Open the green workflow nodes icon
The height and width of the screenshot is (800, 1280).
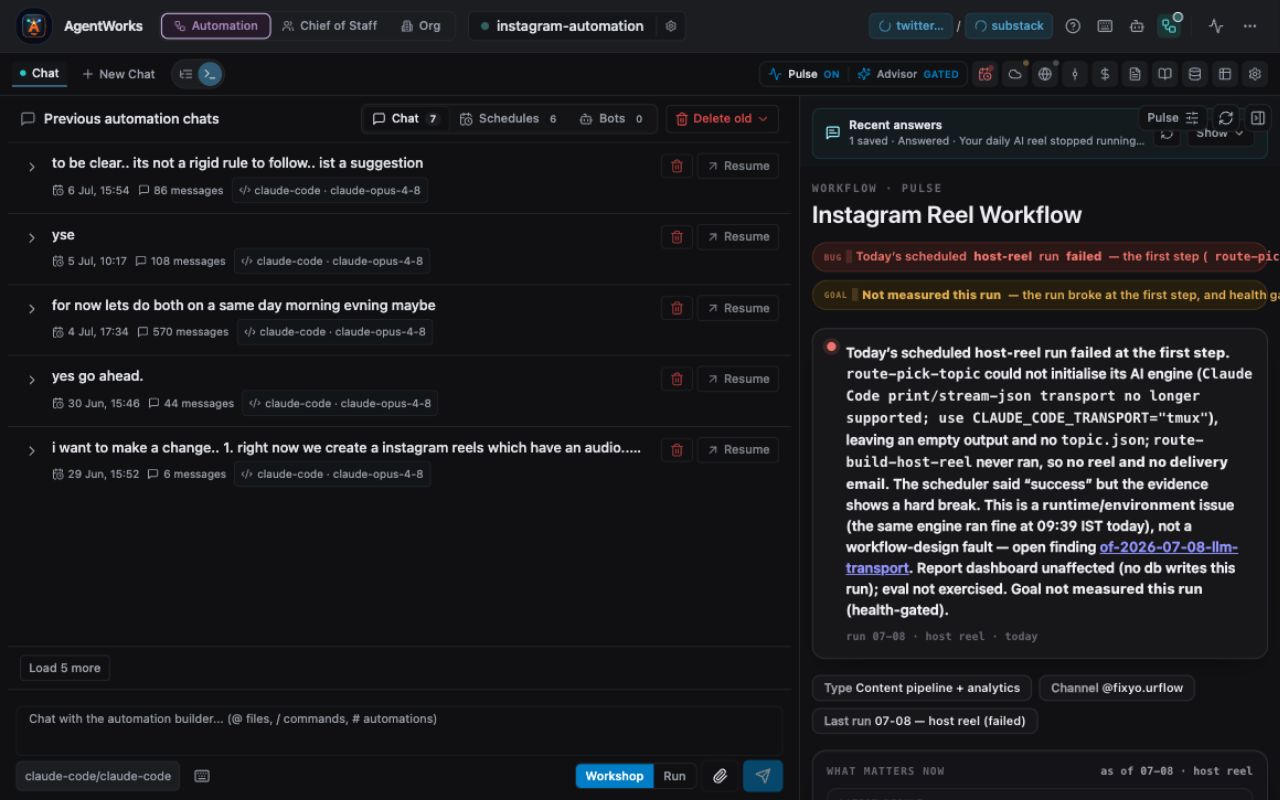tap(1168, 26)
